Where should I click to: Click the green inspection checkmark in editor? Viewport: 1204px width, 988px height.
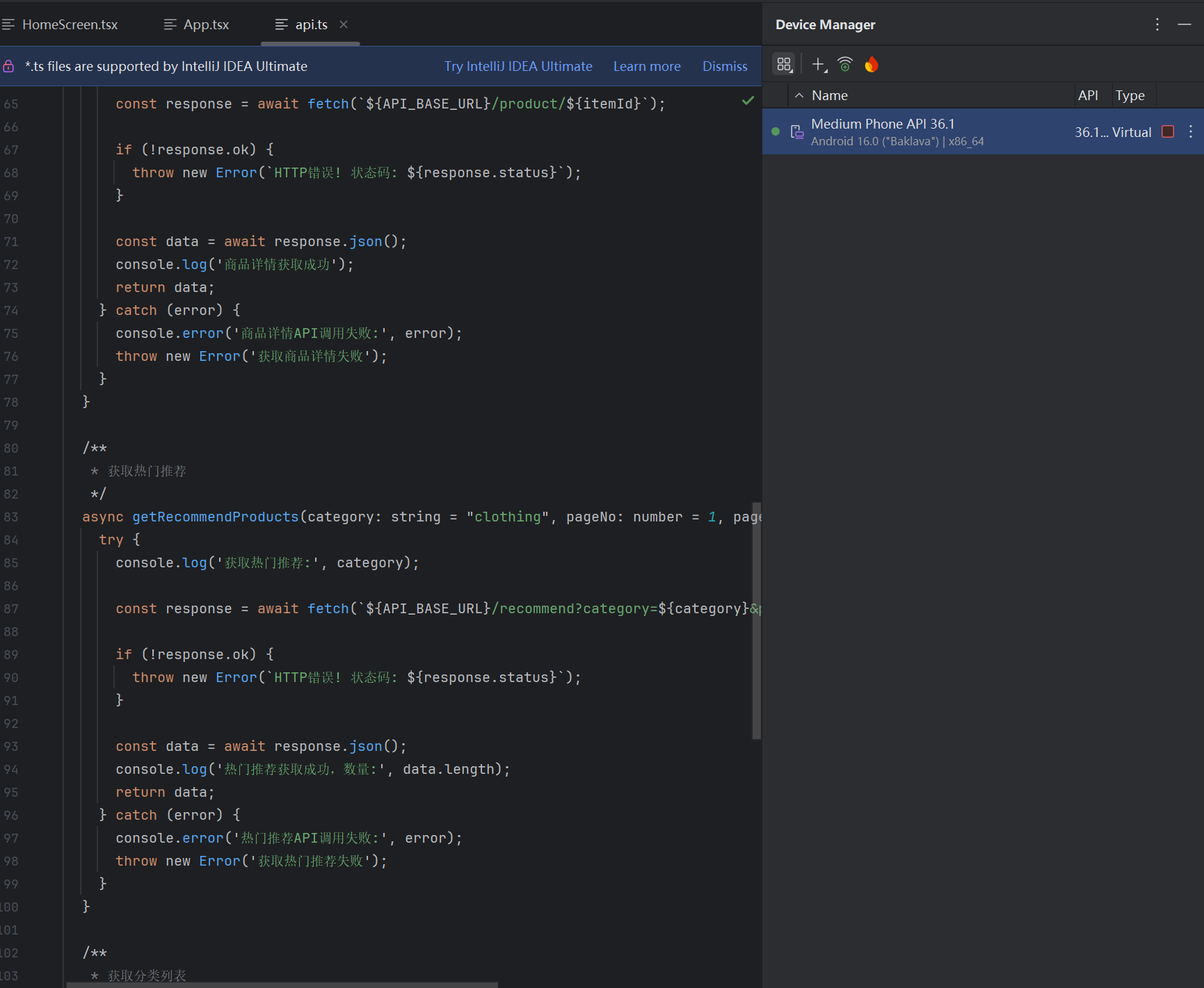(x=748, y=101)
